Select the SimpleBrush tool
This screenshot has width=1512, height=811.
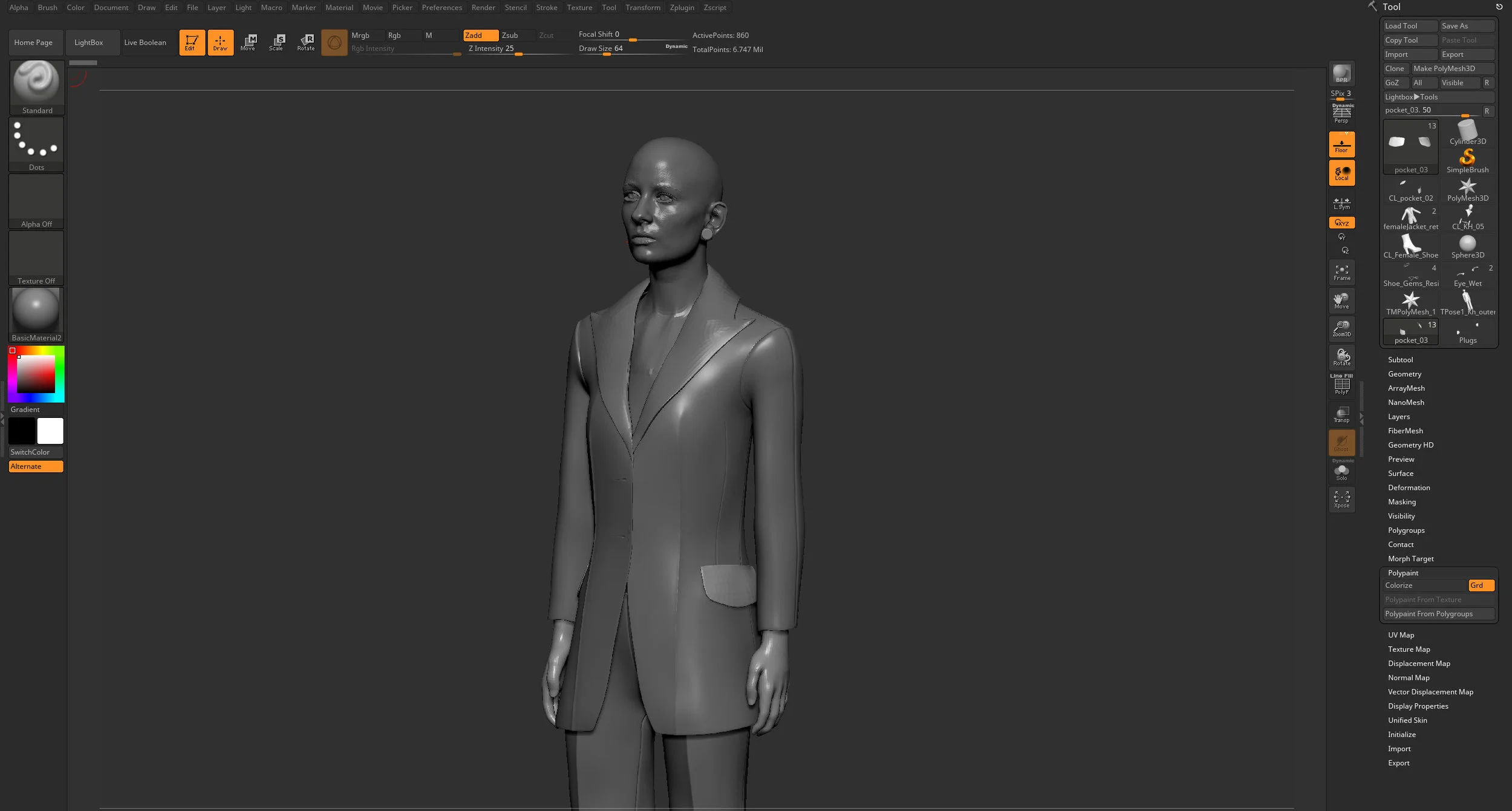click(1467, 161)
